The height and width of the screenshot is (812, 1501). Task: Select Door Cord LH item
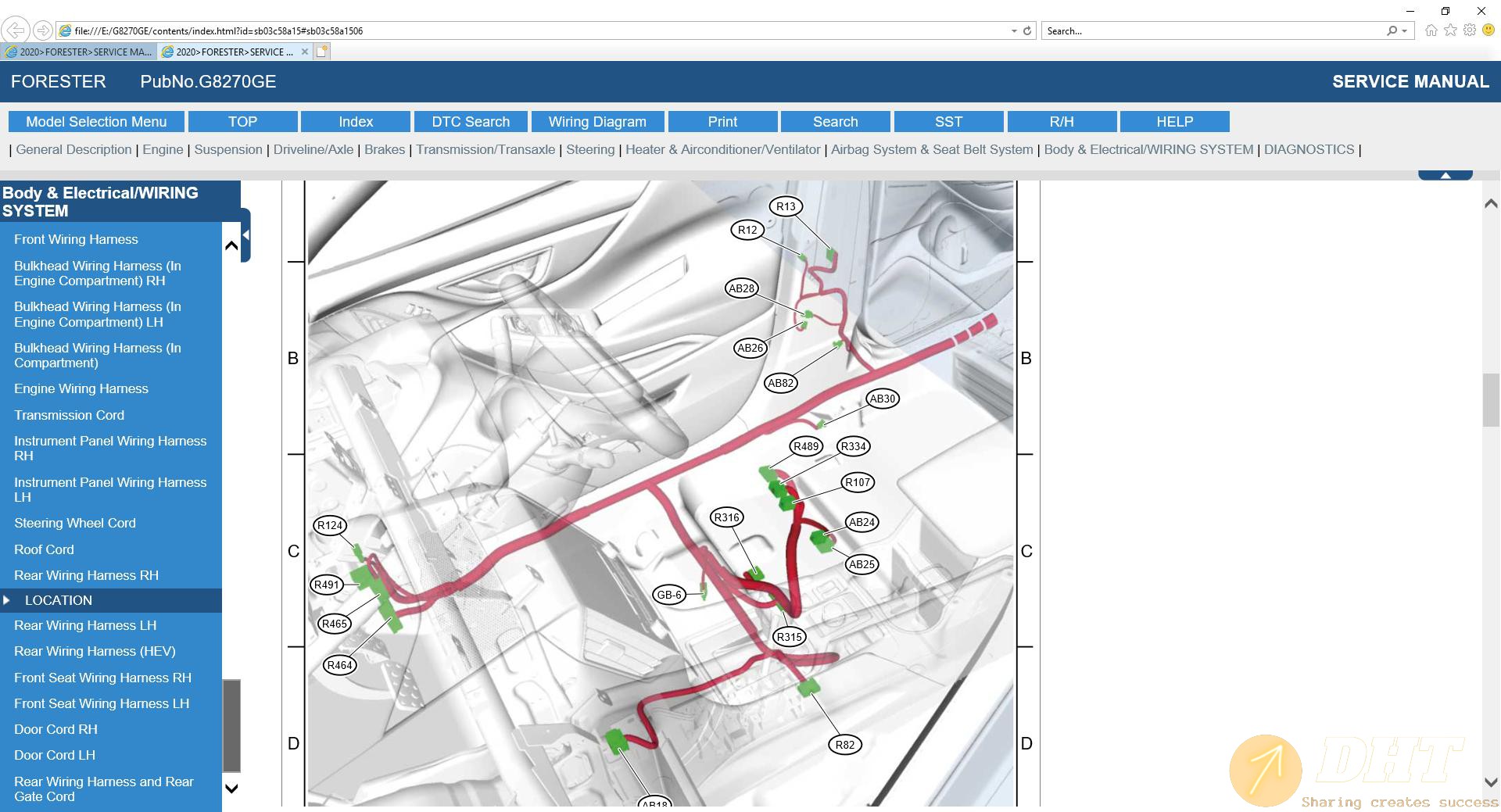point(55,755)
